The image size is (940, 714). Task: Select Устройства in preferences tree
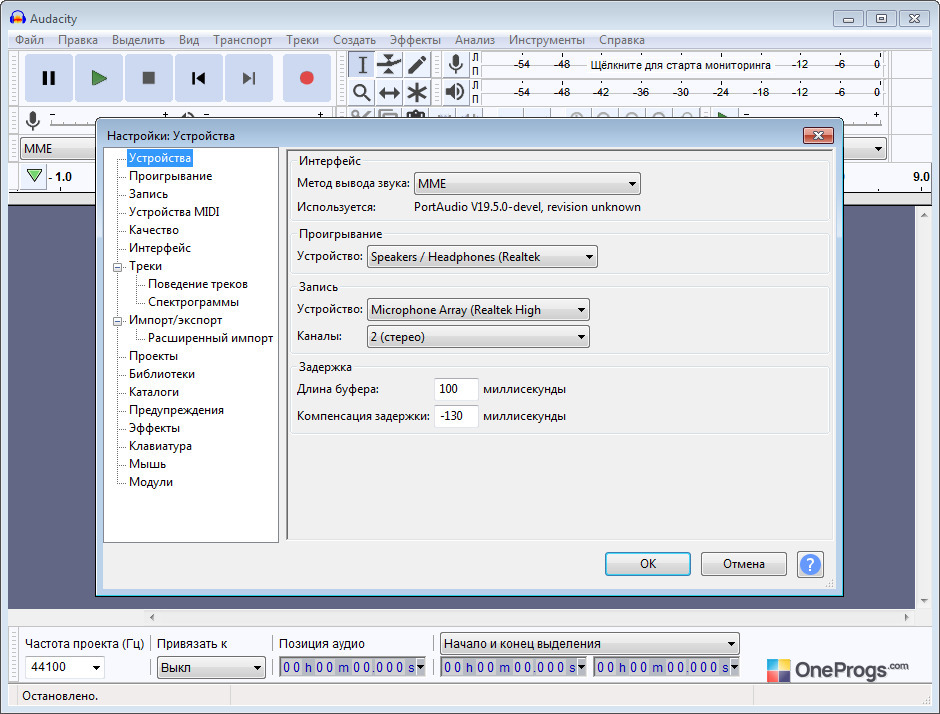pos(159,158)
